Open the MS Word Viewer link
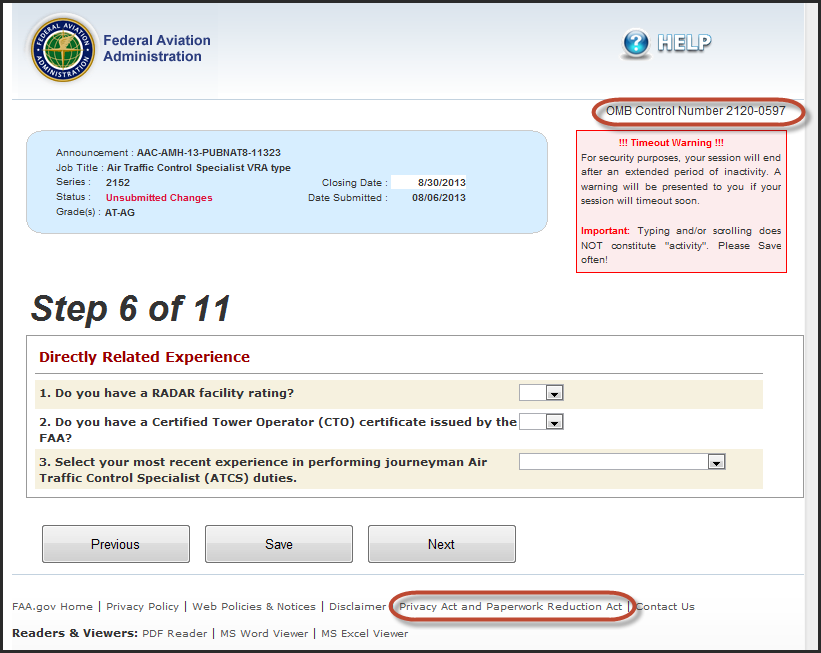 [x=264, y=633]
